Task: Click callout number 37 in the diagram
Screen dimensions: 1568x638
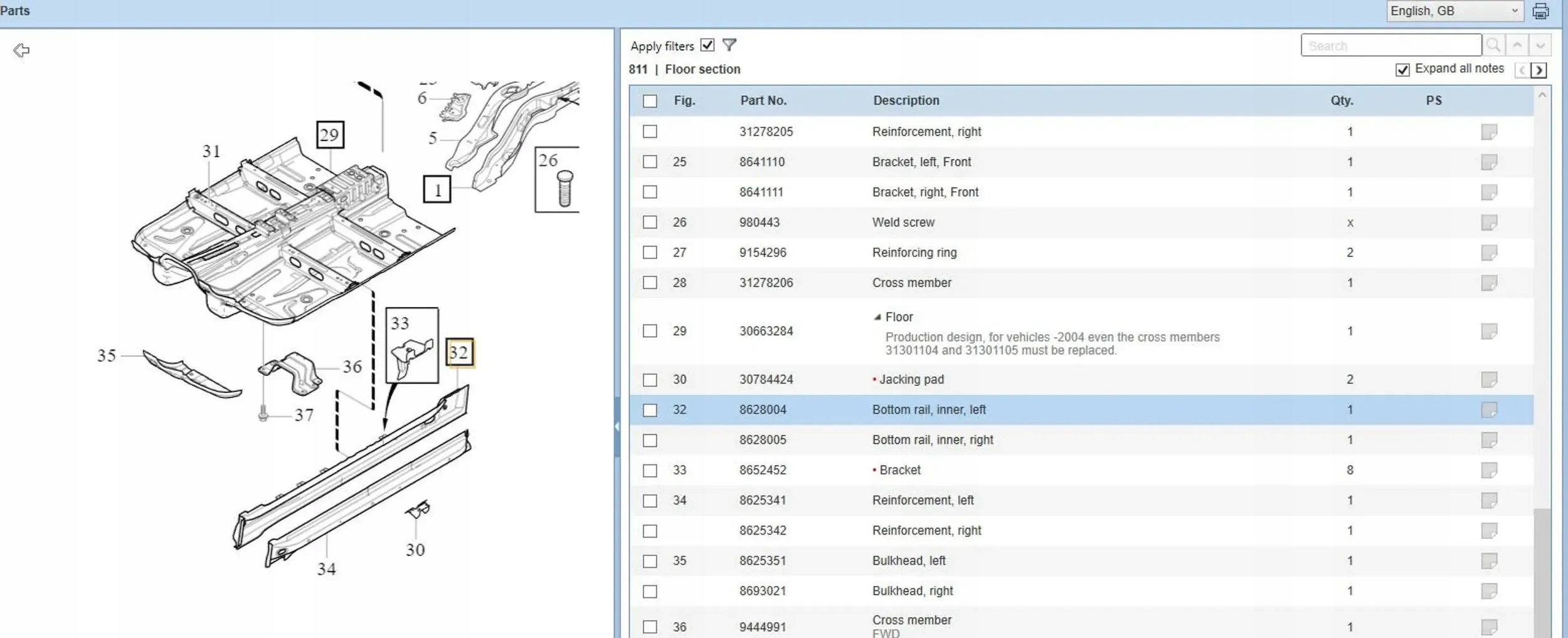Action: point(304,416)
